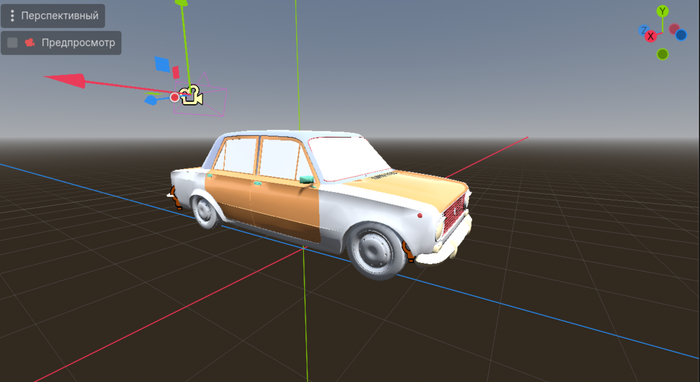Screen dimensions: 700x382
Task: Click the red camera icon beside Предпросмотр
Action: (30, 43)
